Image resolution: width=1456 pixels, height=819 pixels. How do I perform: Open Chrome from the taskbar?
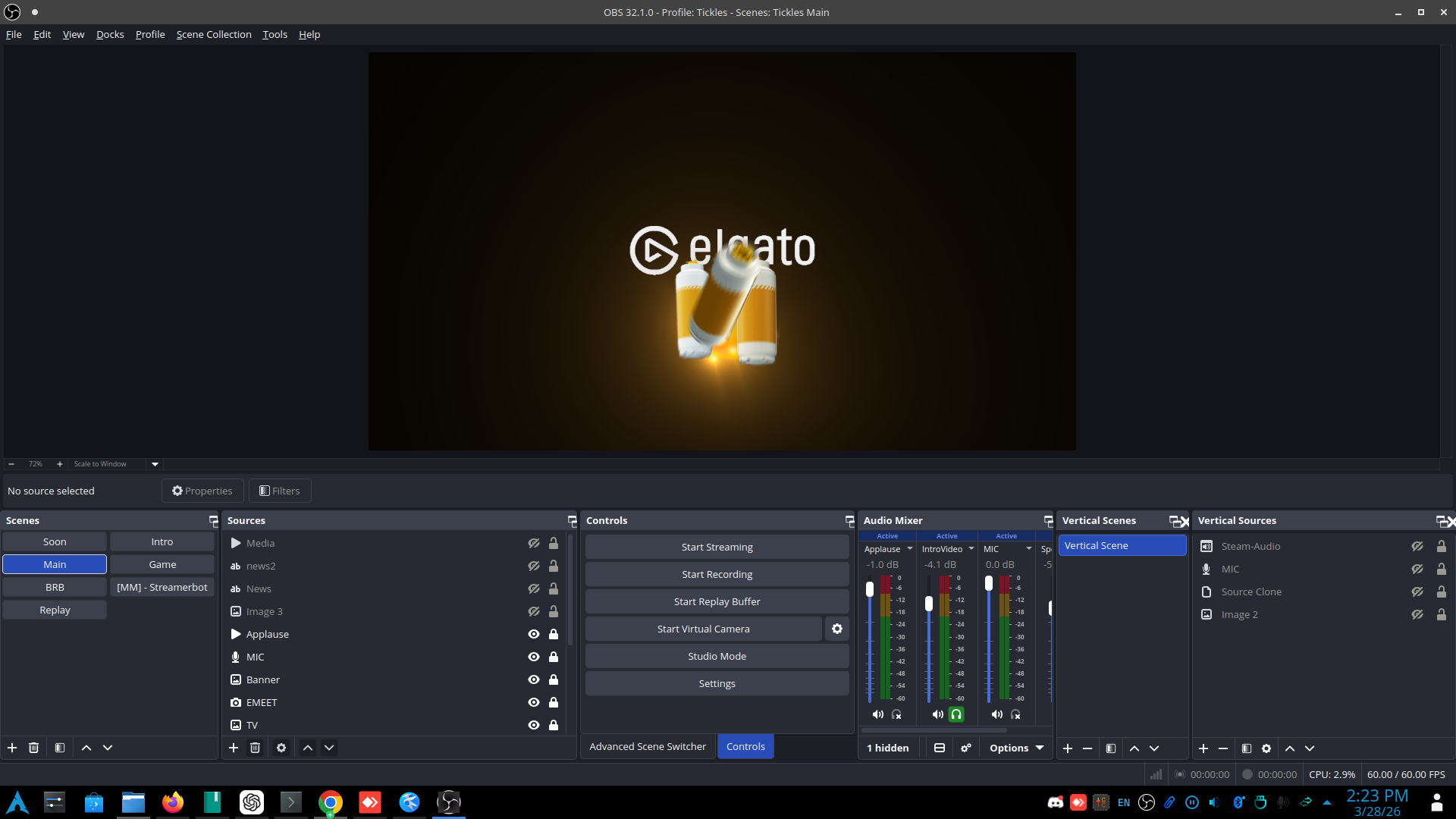tap(331, 802)
